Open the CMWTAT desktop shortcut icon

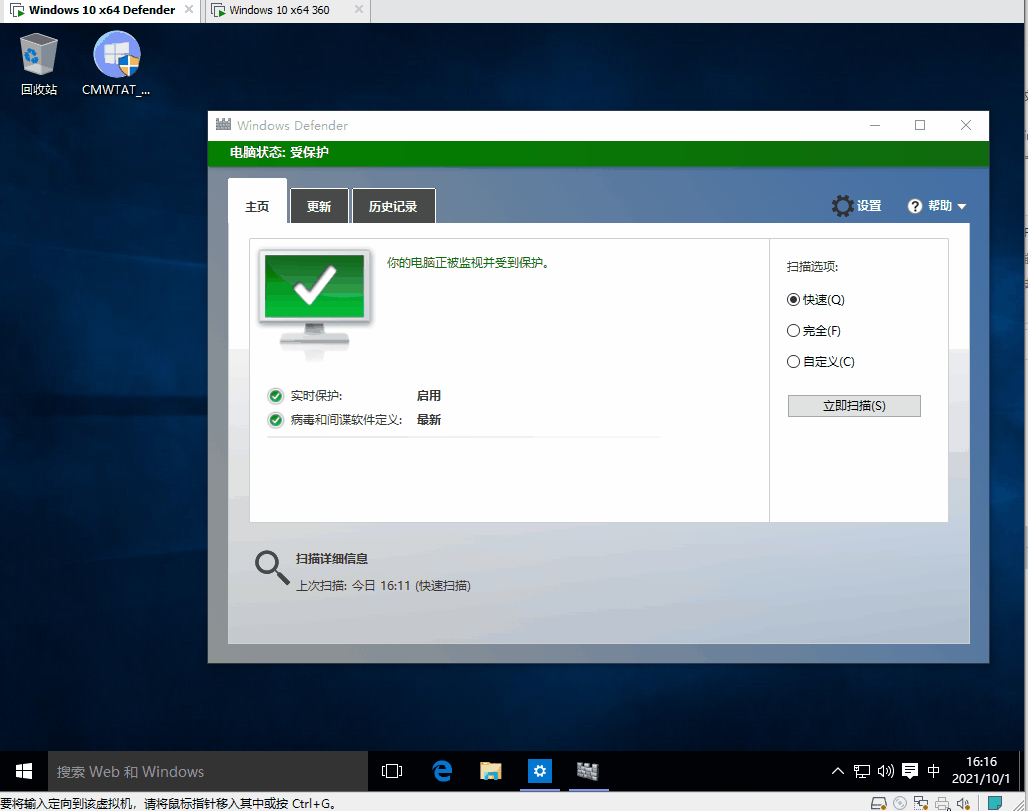[116, 64]
